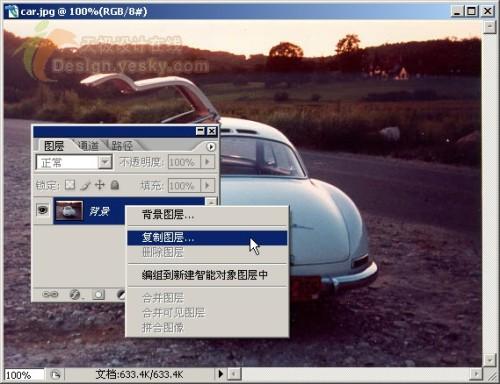Switch to the 路径 tab
This screenshot has width=500, height=384.
click(122, 146)
